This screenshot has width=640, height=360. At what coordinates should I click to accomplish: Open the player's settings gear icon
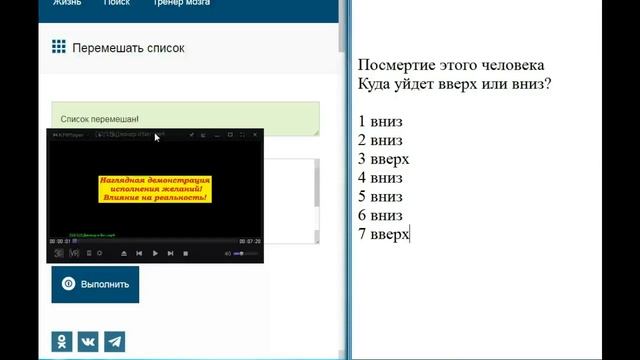[x=100, y=253]
